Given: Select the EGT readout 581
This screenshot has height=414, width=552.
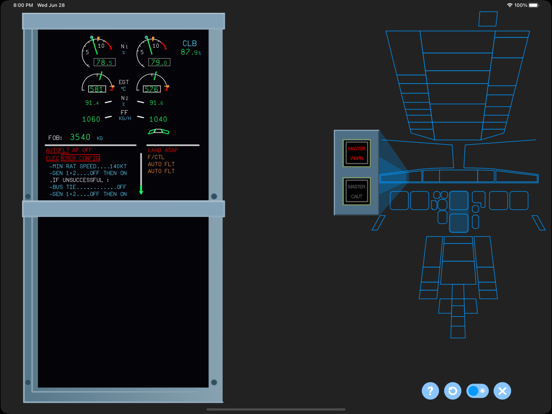Looking at the screenshot, I should tap(97, 89).
